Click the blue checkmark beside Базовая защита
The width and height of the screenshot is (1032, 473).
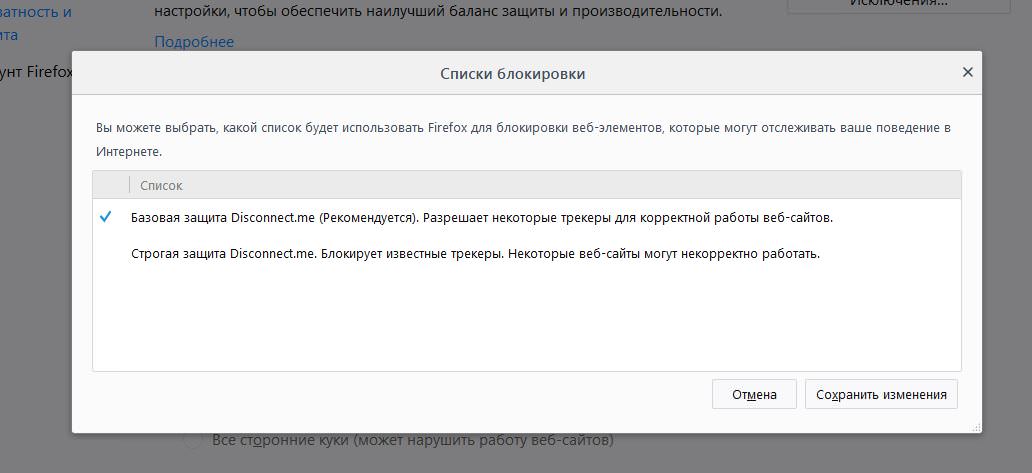(x=106, y=217)
